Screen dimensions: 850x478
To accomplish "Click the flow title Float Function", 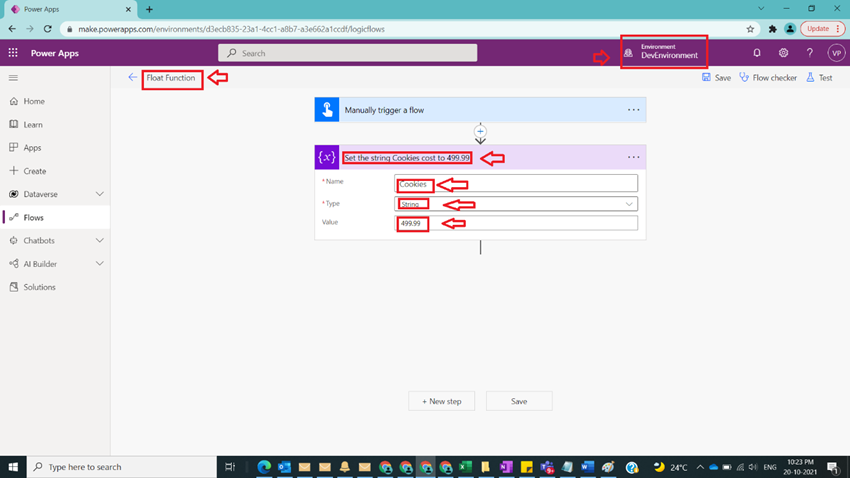I will [x=171, y=77].
